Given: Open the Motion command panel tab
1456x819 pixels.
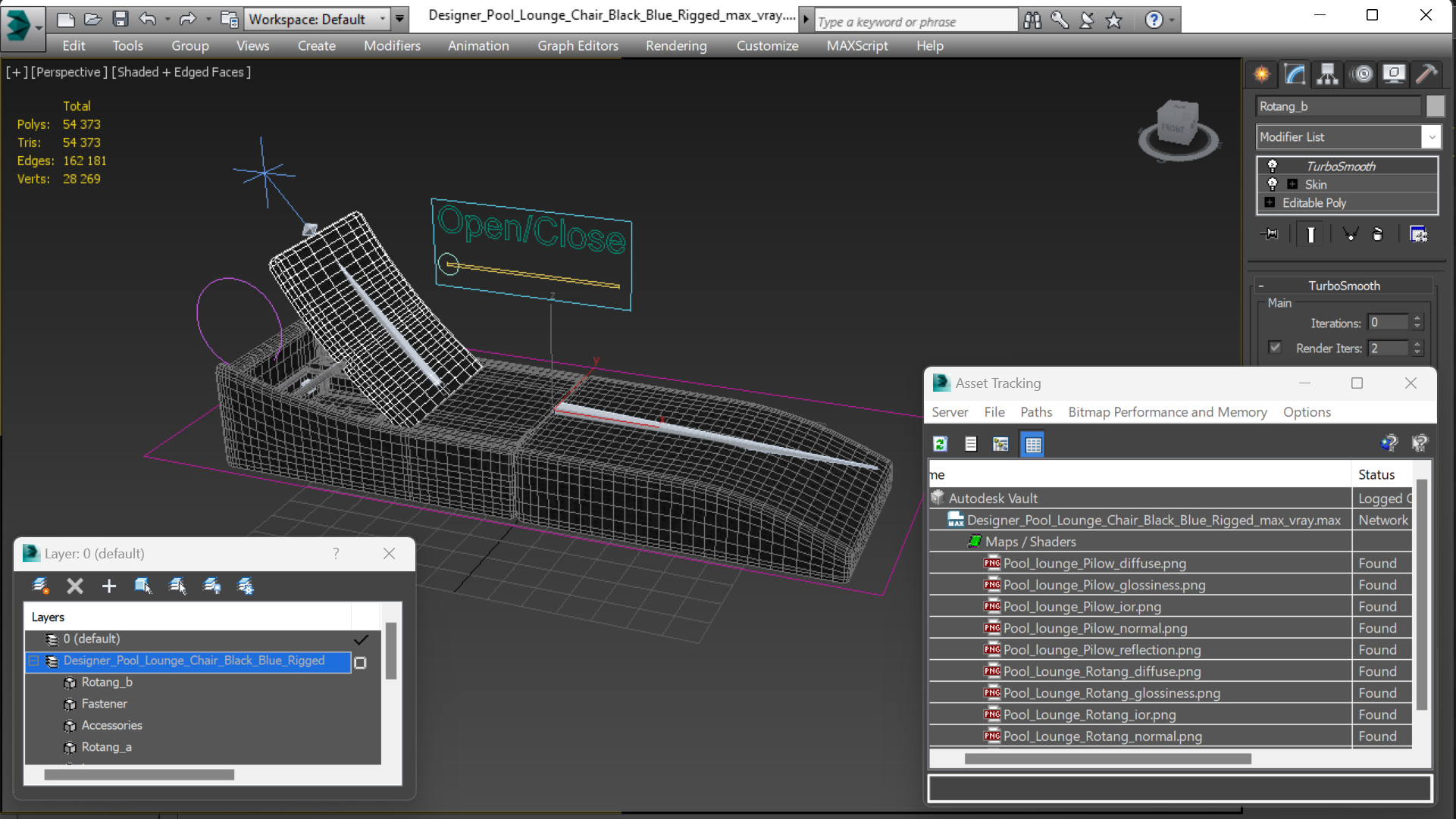Looking at the screenshot, I should pos(1362,73).
